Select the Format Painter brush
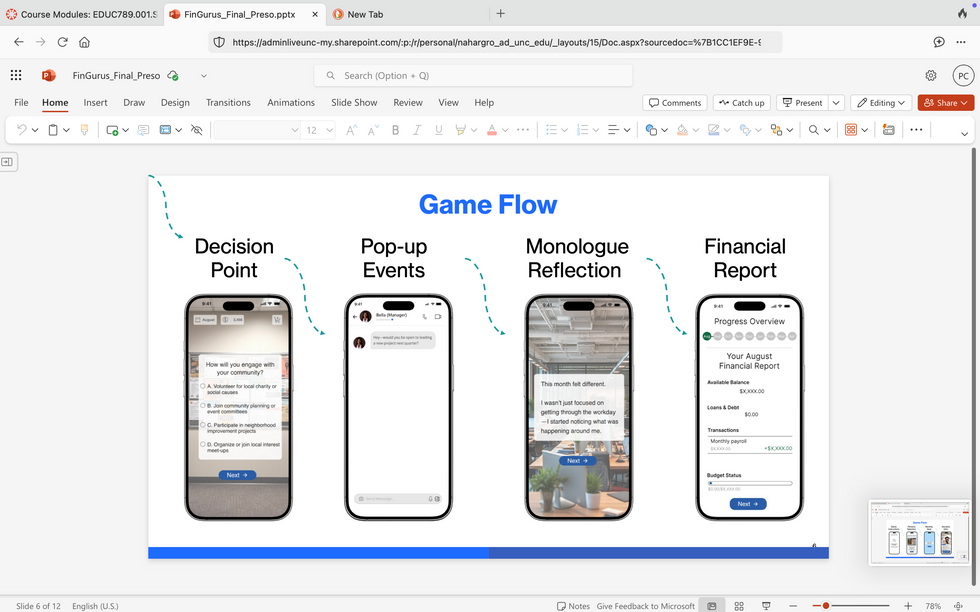 (84, 130)
